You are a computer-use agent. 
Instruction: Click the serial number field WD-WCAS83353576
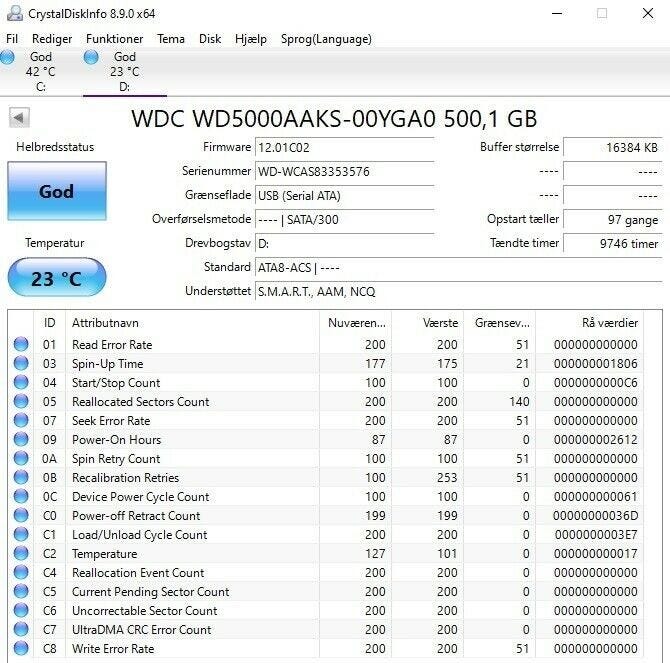tap(344, 172)
